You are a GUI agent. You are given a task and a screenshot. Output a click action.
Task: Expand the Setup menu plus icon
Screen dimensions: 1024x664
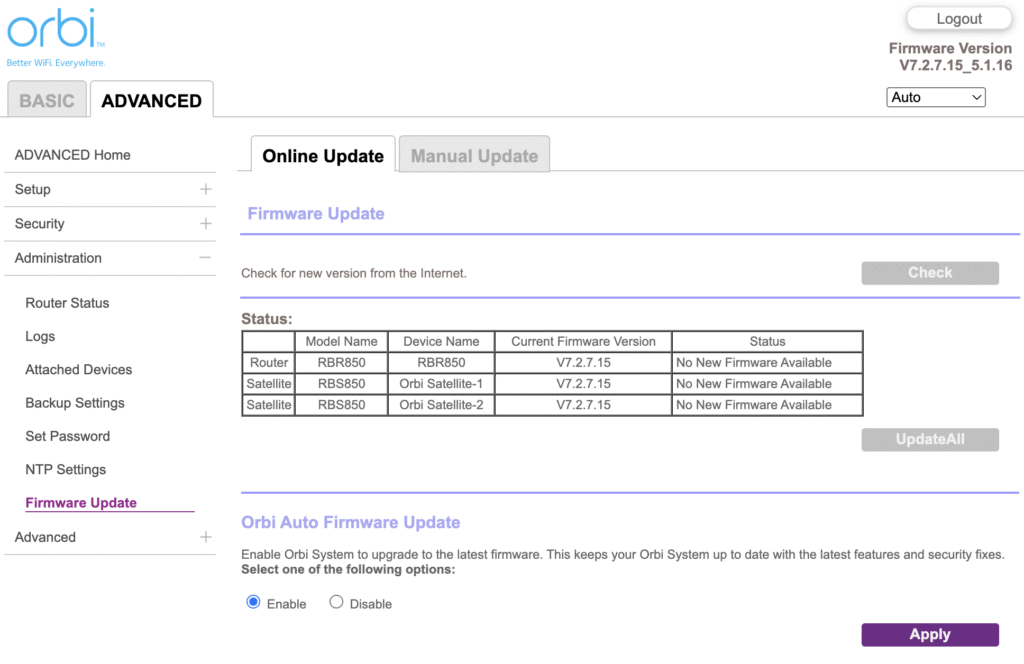(205, 189)
